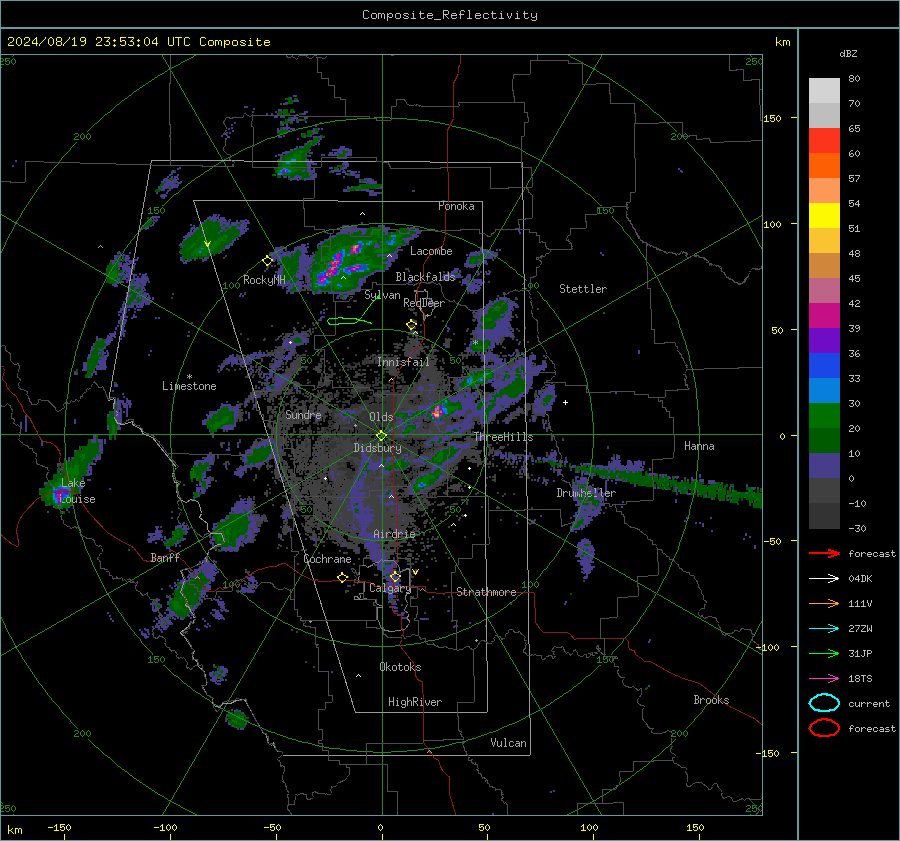The height and width of the screenshot is (841, 900).
Task: Click the orange 111V arrow legend icon
Action: pyautogui.click(x=824, y=603)
